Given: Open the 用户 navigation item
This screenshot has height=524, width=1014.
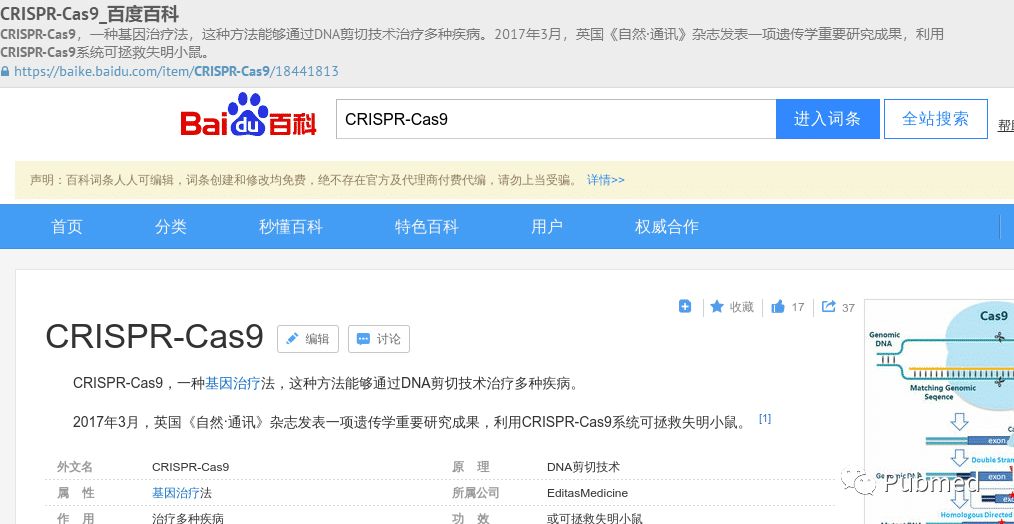Looking at the screenshot, I should (546, 226).
